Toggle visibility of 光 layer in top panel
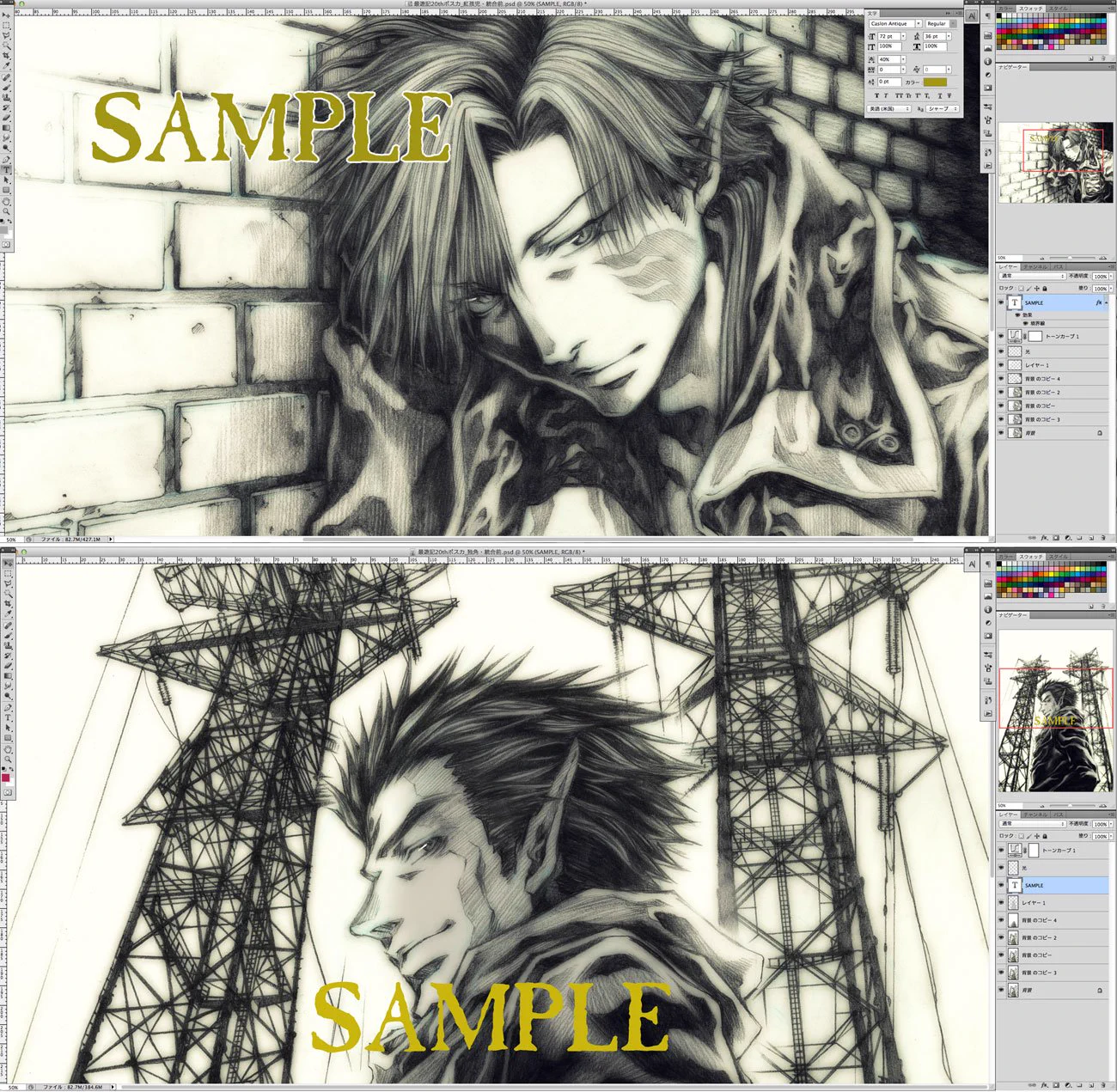 tap(1001, 351)
